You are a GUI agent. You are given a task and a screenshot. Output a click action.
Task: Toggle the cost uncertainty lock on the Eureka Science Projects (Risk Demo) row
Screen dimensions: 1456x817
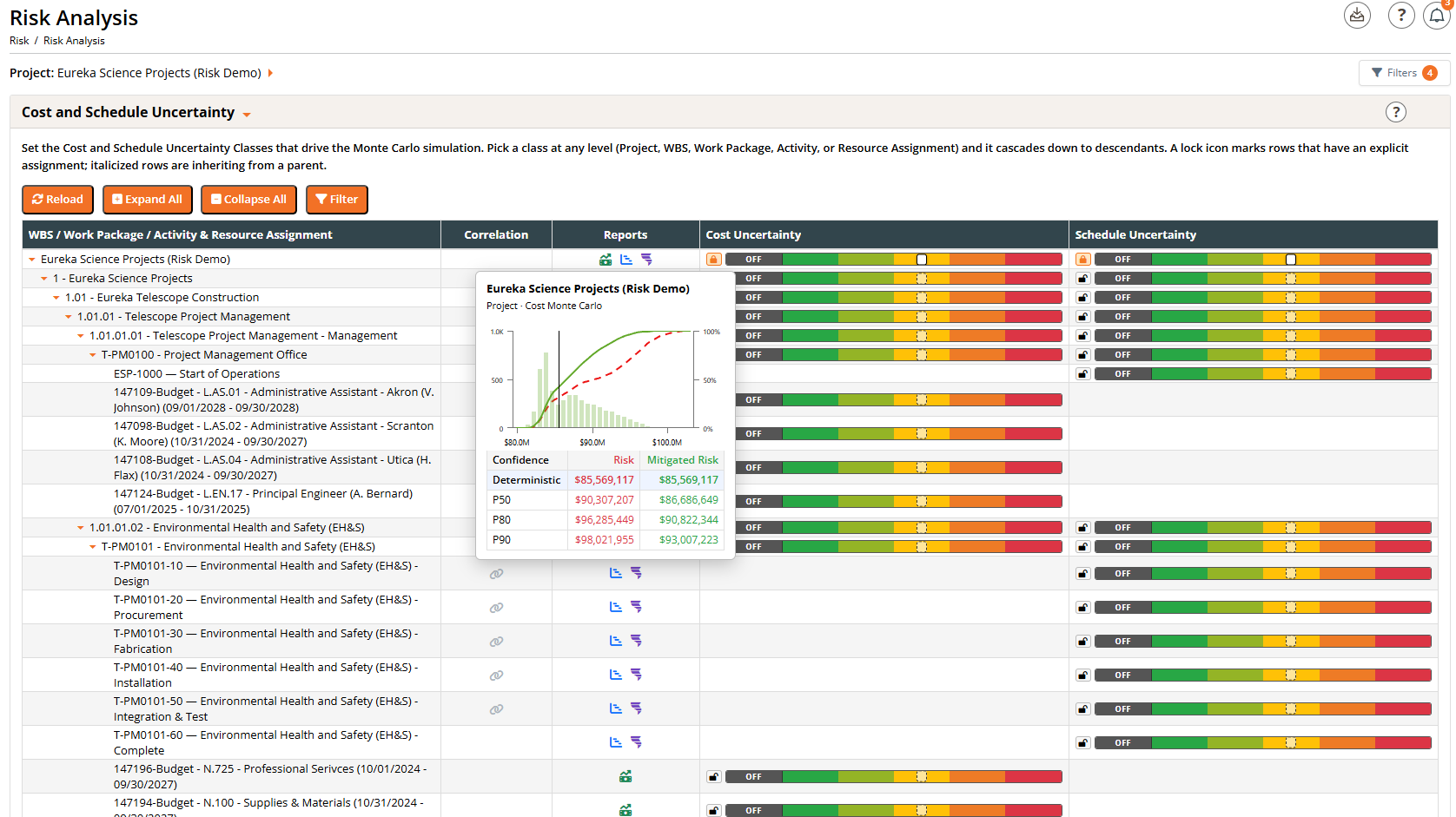[x=714, y=260]
